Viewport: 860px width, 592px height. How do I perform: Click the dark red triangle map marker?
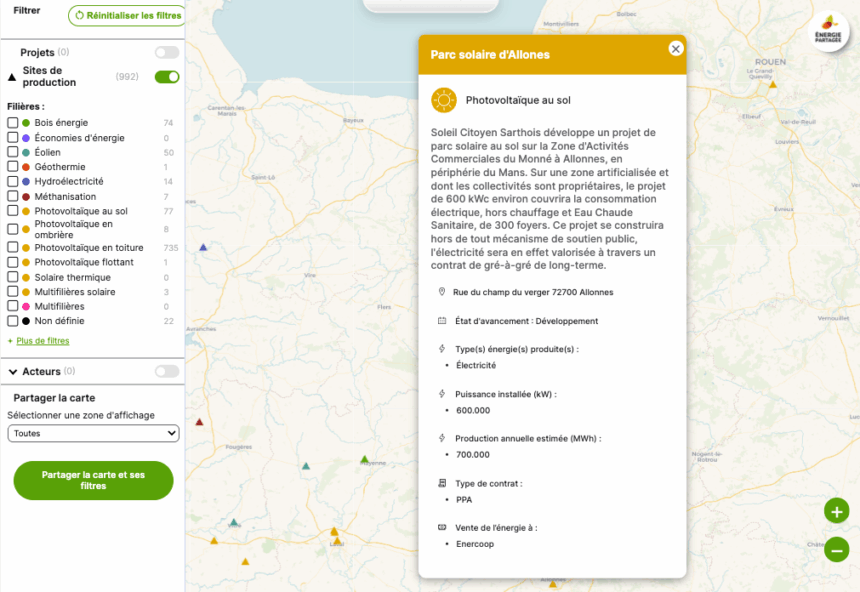pos(200,422)
